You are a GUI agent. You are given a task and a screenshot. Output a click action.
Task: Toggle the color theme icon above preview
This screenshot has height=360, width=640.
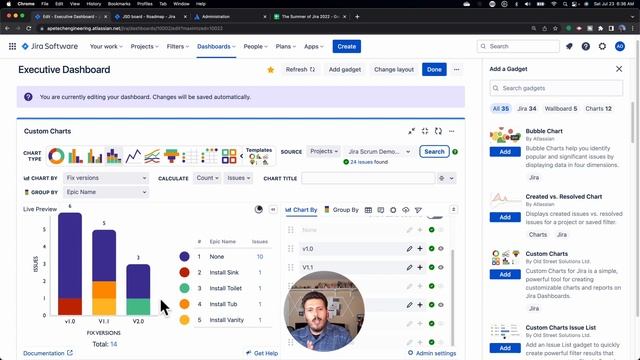click(258, 209)
